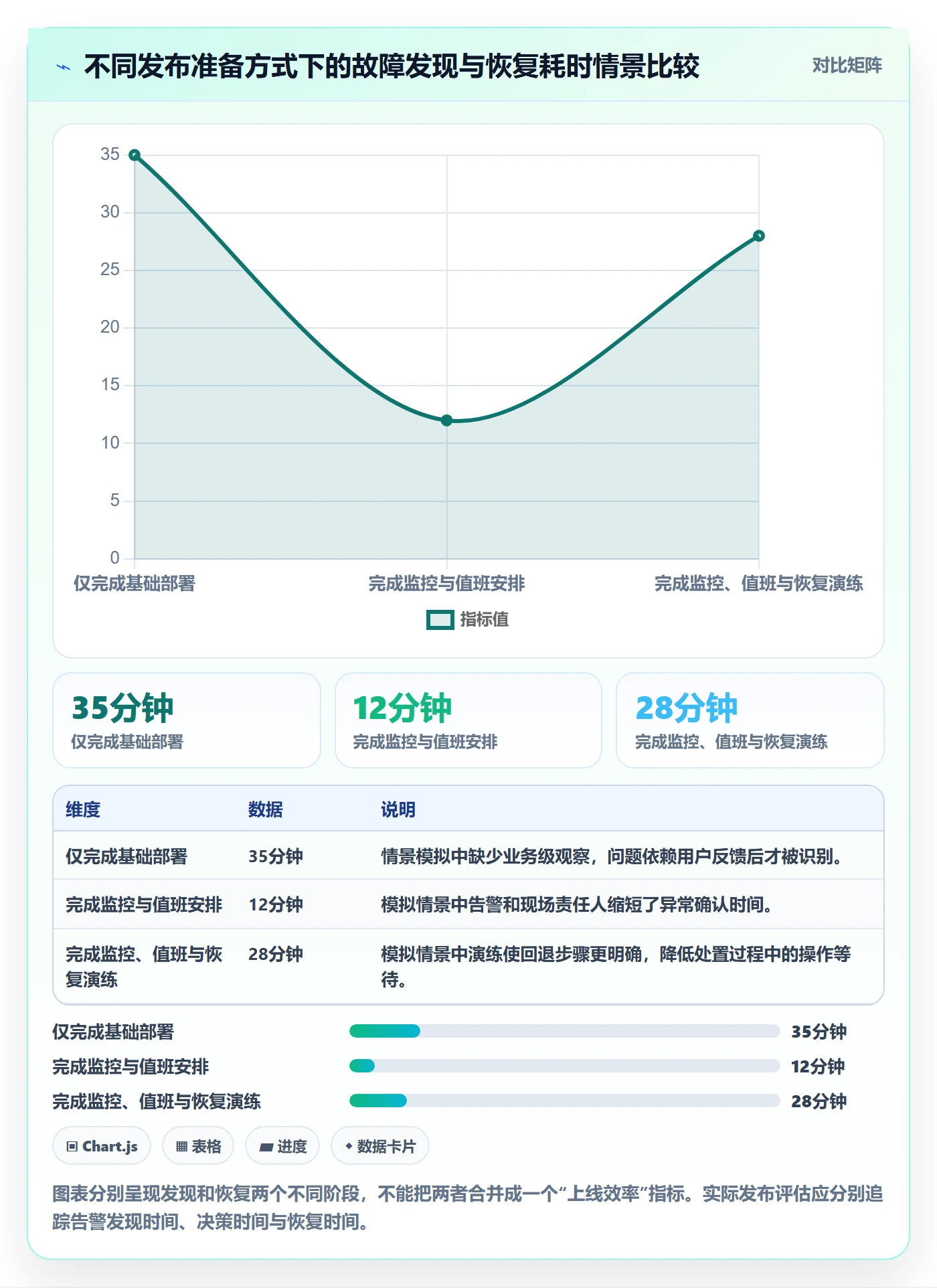Click the 指标值 legend label
937x1288 pixels.
tap(484, 620)
